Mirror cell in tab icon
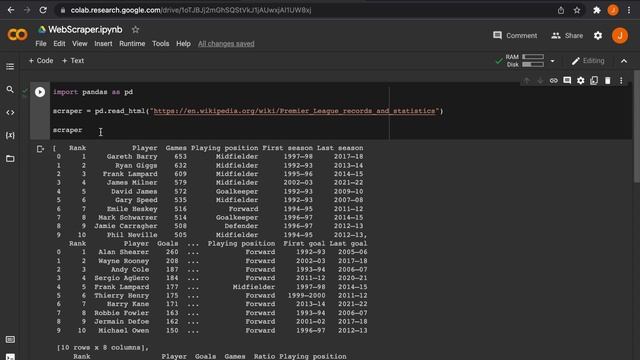Image resolution: width=640 pixels, height=360 pixels. [x=594, y=81]
